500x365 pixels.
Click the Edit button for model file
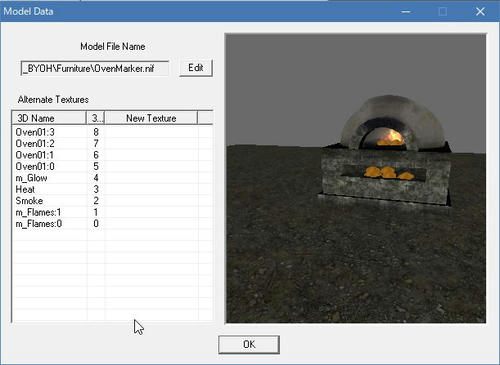point(196,68)
